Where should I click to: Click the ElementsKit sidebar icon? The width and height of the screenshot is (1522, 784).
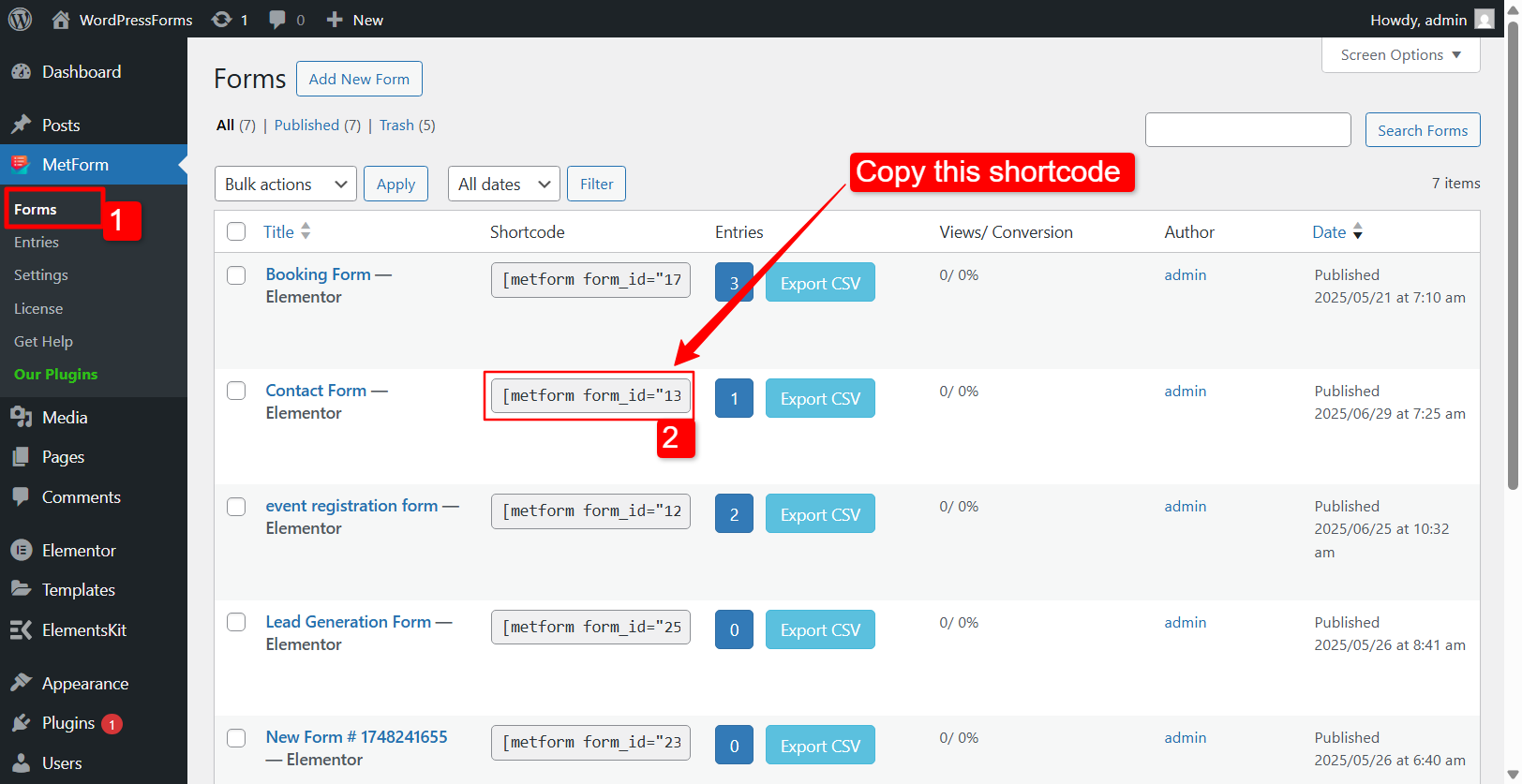pyautogui.click(x=21, y=630)
